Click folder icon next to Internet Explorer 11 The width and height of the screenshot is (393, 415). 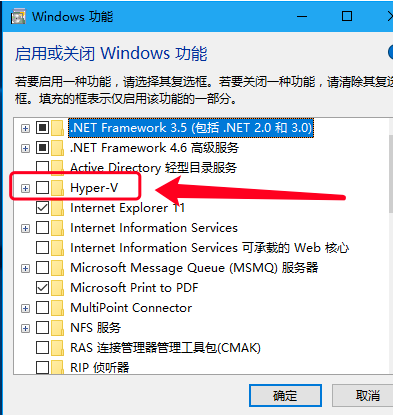(x=57, y=208)
